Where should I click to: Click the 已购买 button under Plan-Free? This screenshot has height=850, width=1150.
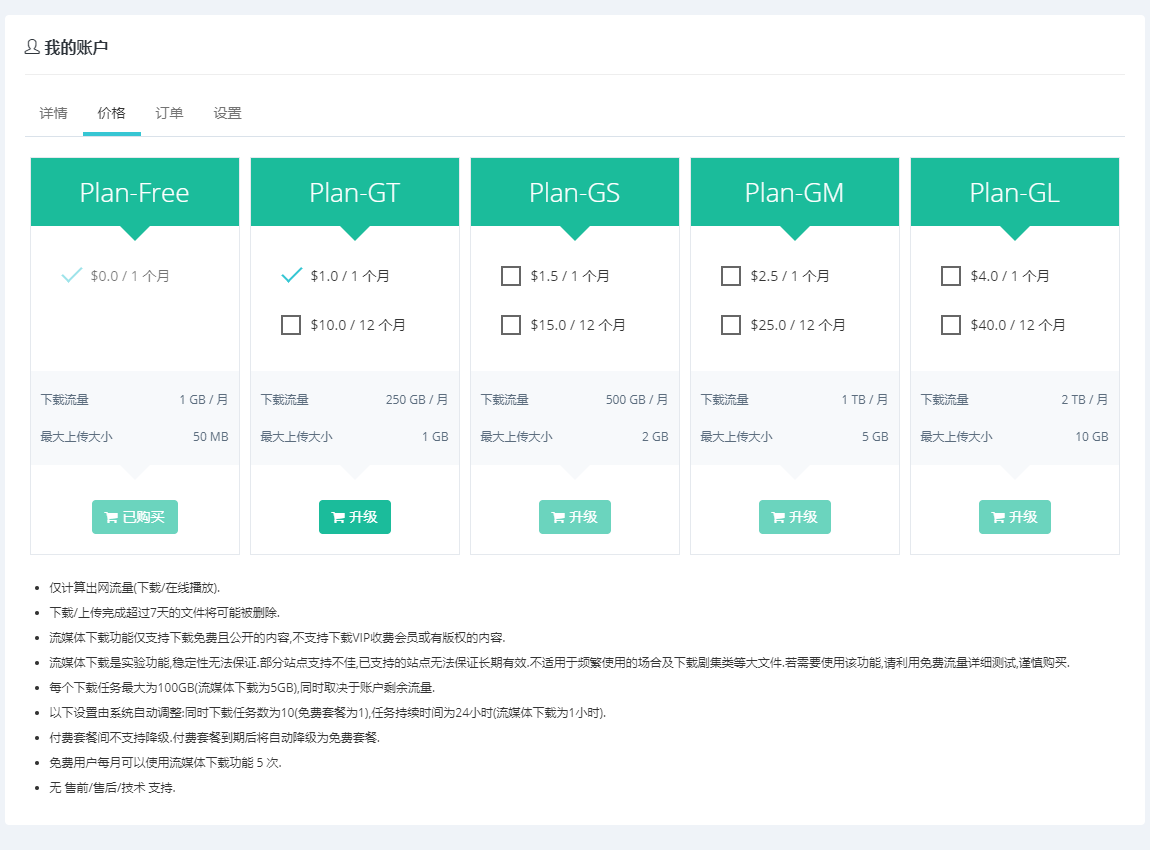134,517
